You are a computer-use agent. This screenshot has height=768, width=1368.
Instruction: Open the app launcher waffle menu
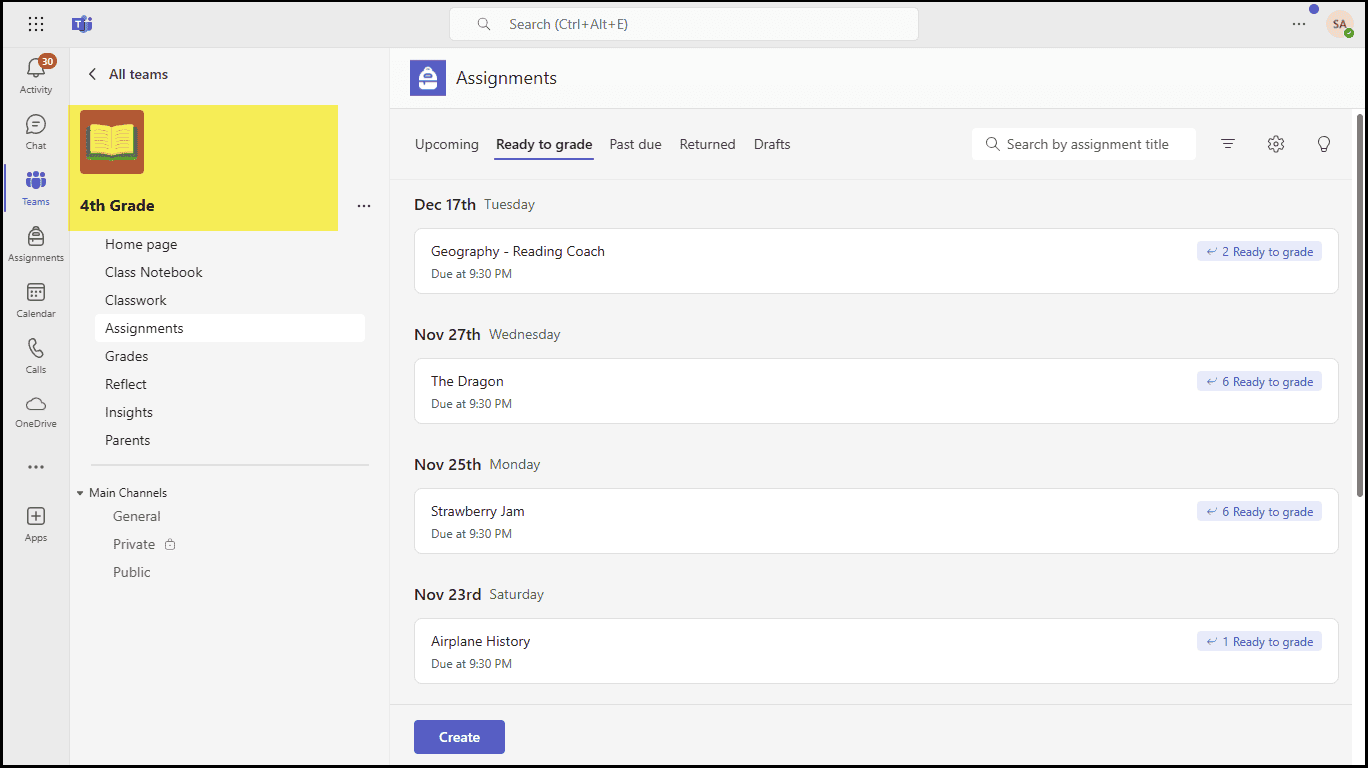pyautogui.click(x=35, y=23)
